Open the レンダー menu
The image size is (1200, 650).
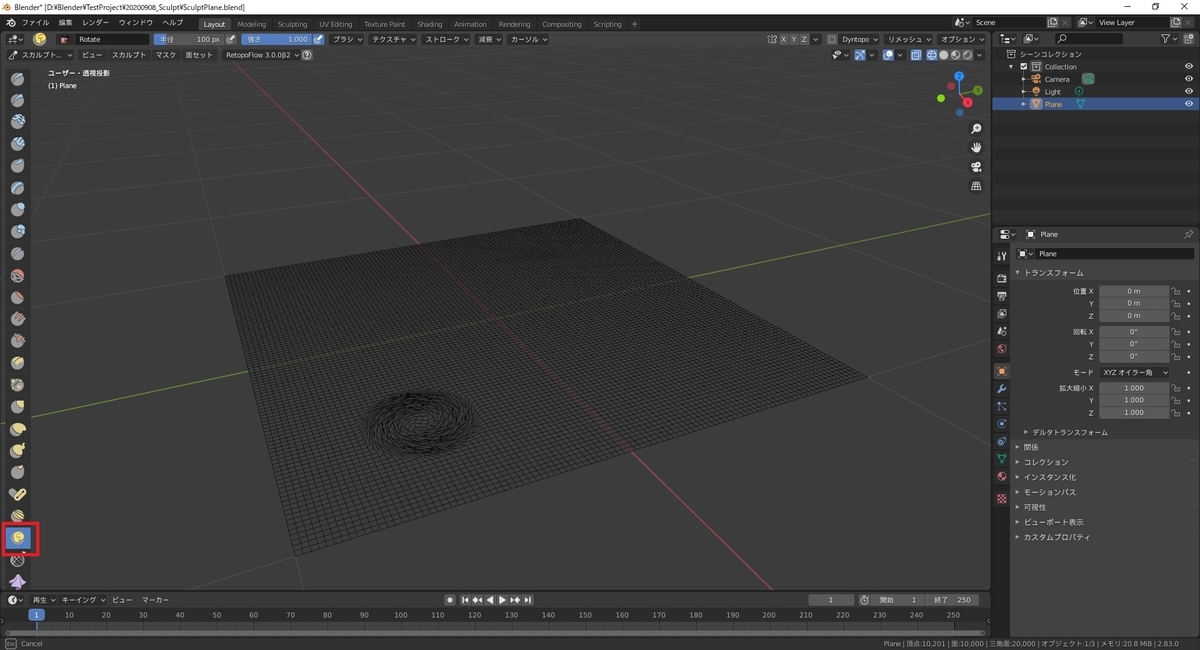pyautogui.click(x=96, y=22)
